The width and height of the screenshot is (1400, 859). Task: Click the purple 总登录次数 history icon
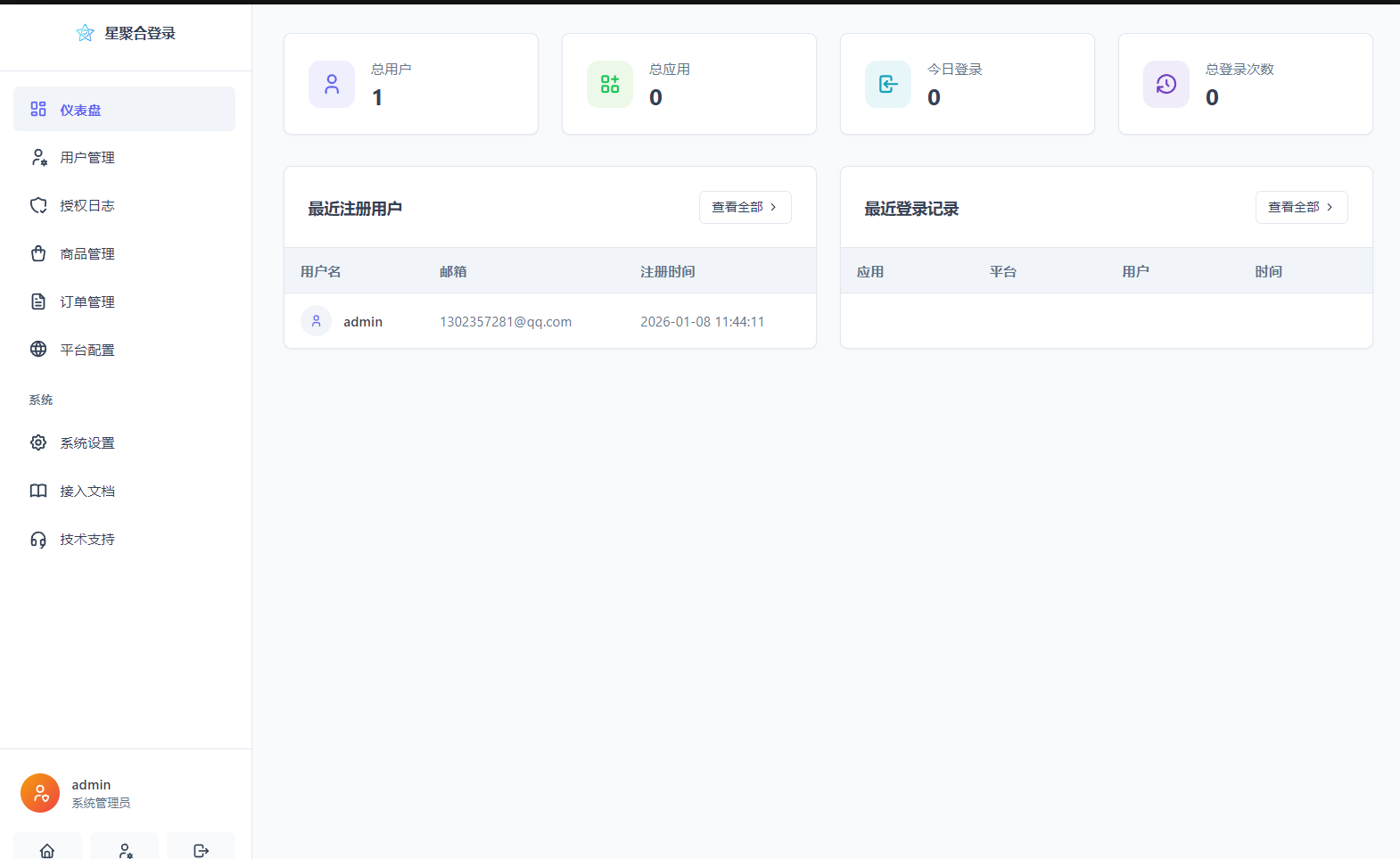pyautogui.click(x=1166, y=84)
